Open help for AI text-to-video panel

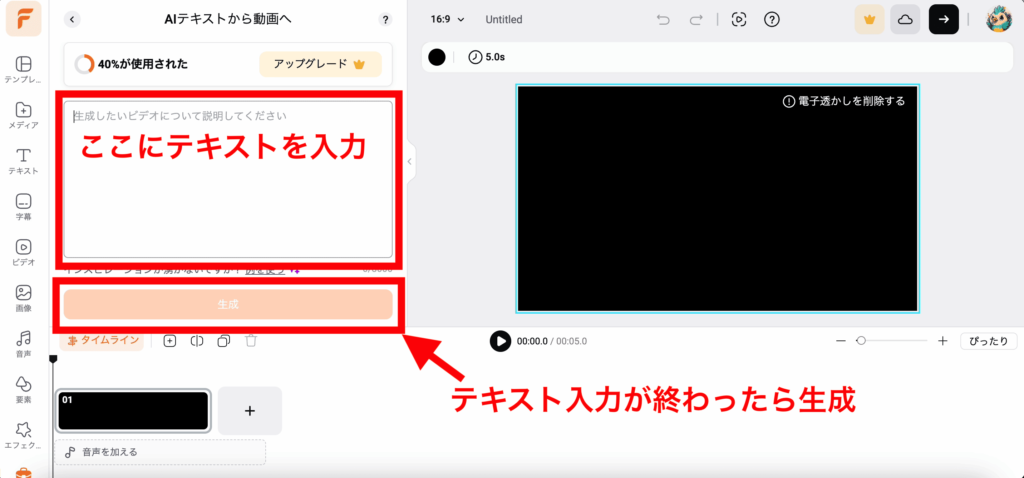(x=385, y=20)
